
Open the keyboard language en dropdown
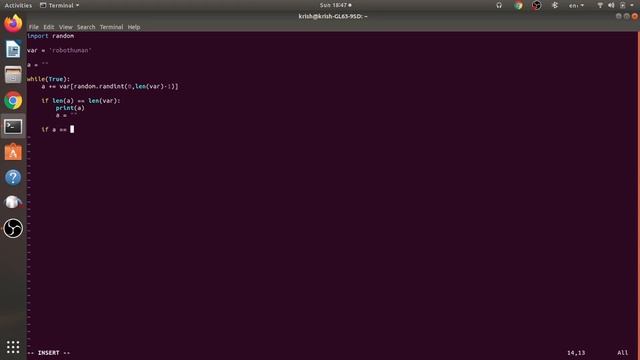(x=576, y=5)
